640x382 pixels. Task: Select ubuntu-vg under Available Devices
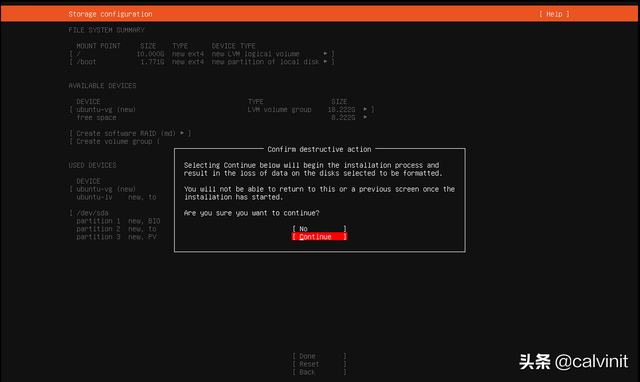[x=222, y=110]
